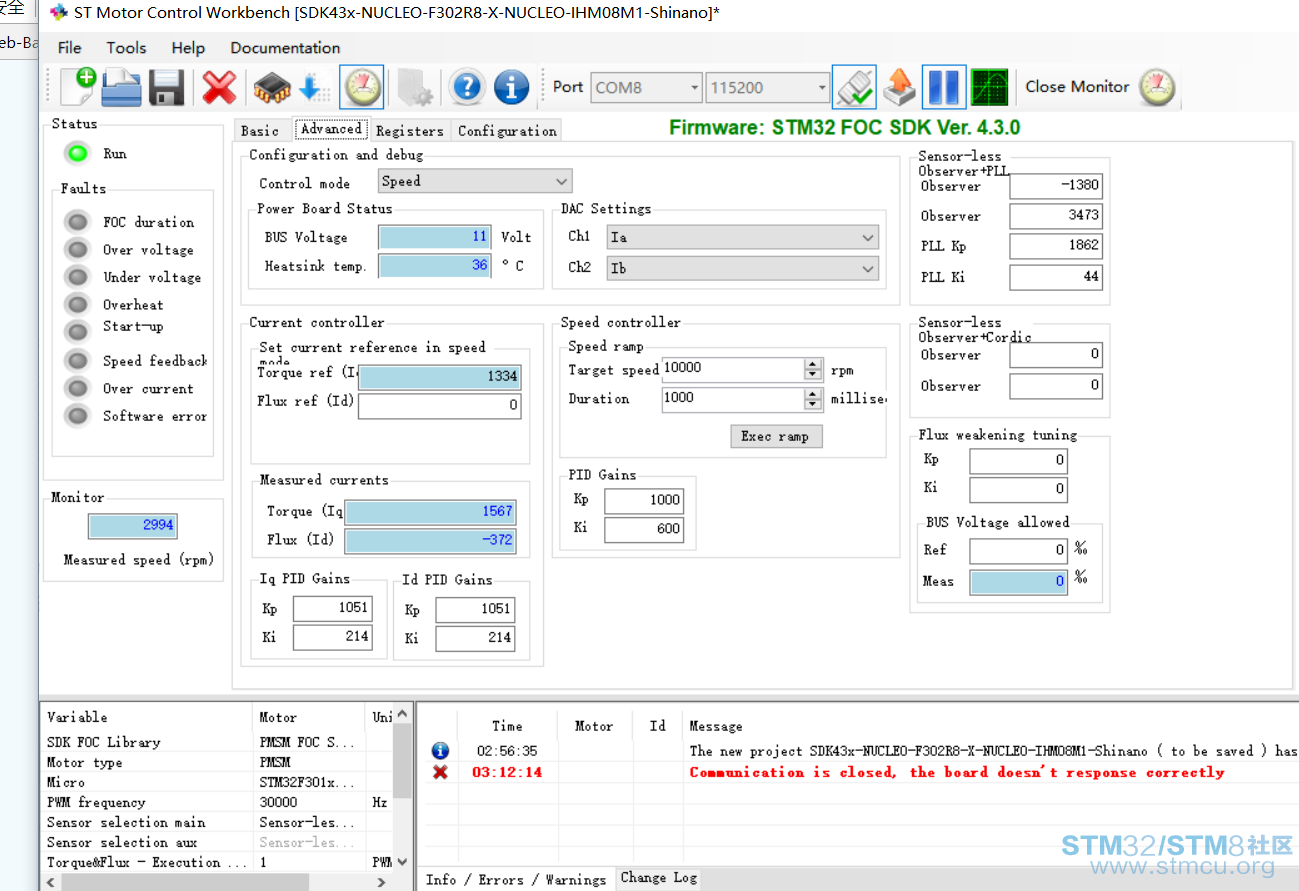
Task: Select the PWM frequency row
Action: coord(219,802)
